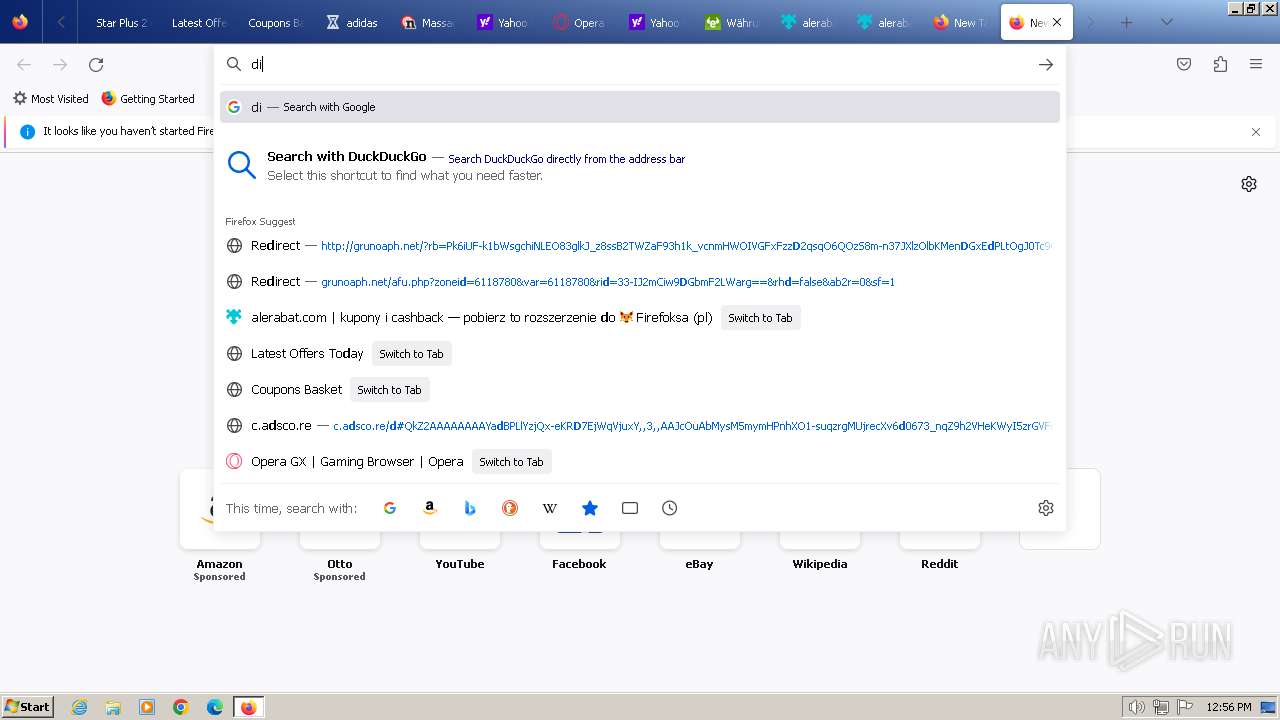Image resolution: width=1280 pixels, height=720 pixels.
Task: Launch Google Chrome from taskbar
Action: click(x=181, y=707)
